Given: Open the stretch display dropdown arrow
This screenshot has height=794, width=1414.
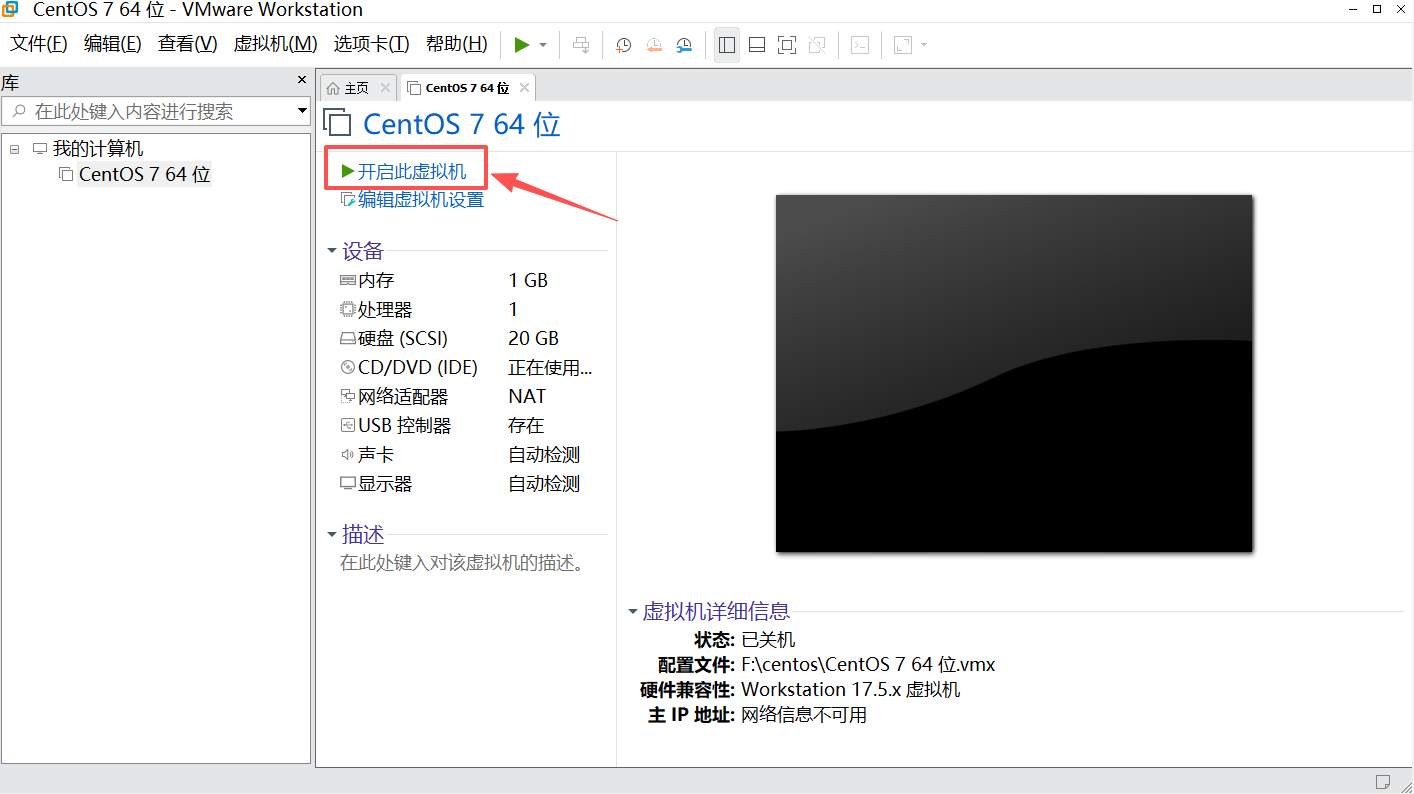Looking at the screenshot, I should coord(923,45).
